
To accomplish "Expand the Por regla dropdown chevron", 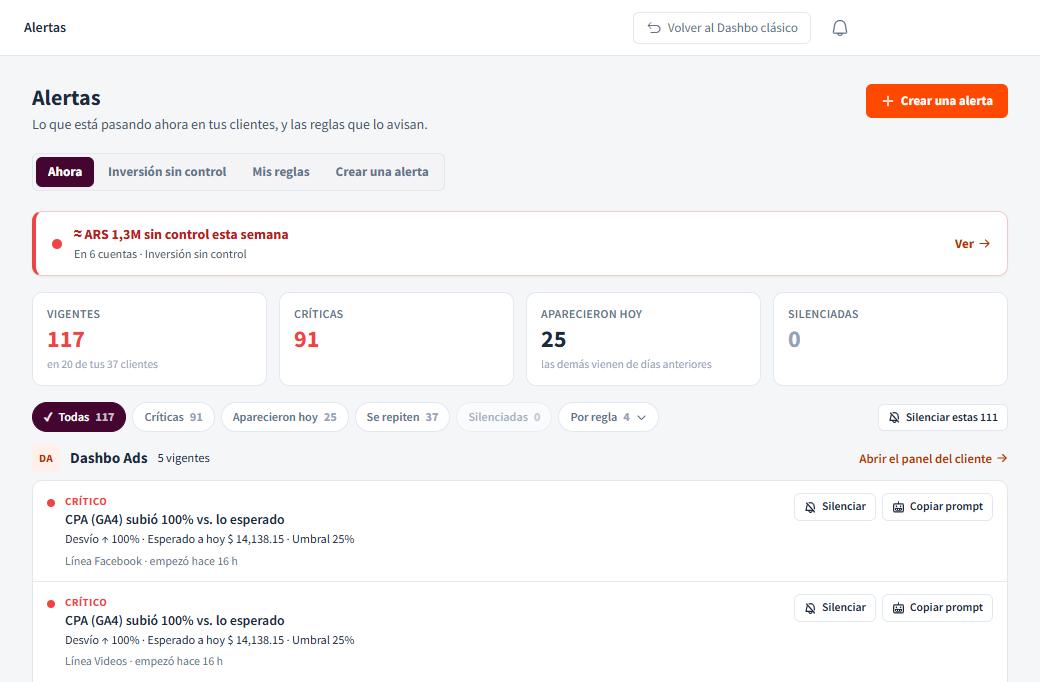I will pyautogui.click(x=641, y=417).
